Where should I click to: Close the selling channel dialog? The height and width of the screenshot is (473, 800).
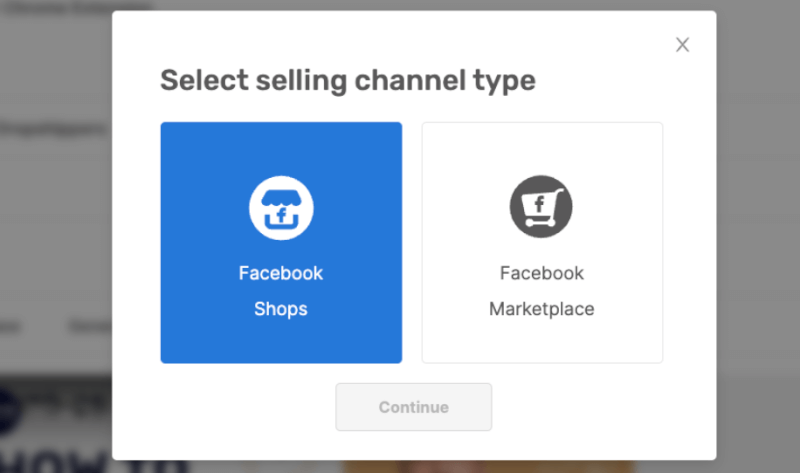pyautogui.click(x=682, y=45)
